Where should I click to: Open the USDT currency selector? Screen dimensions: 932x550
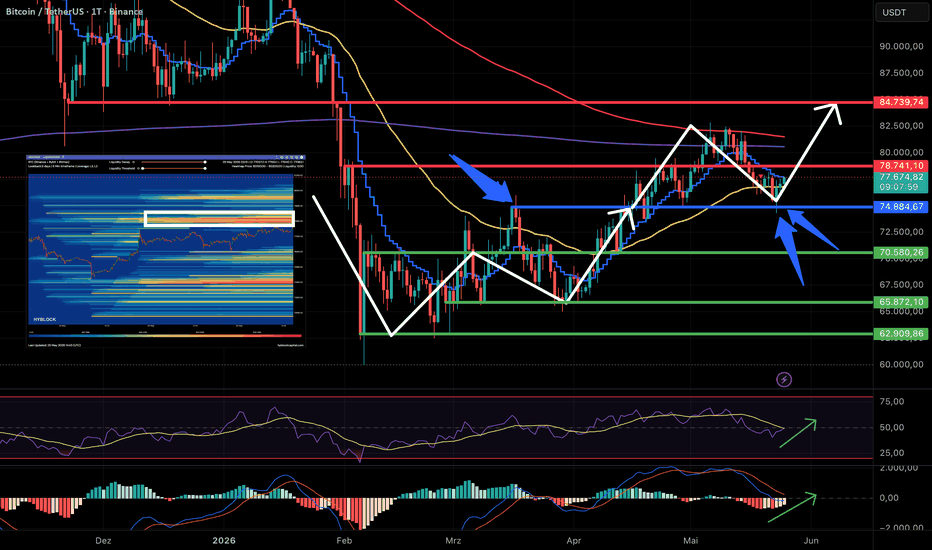(x=902, y=12)
